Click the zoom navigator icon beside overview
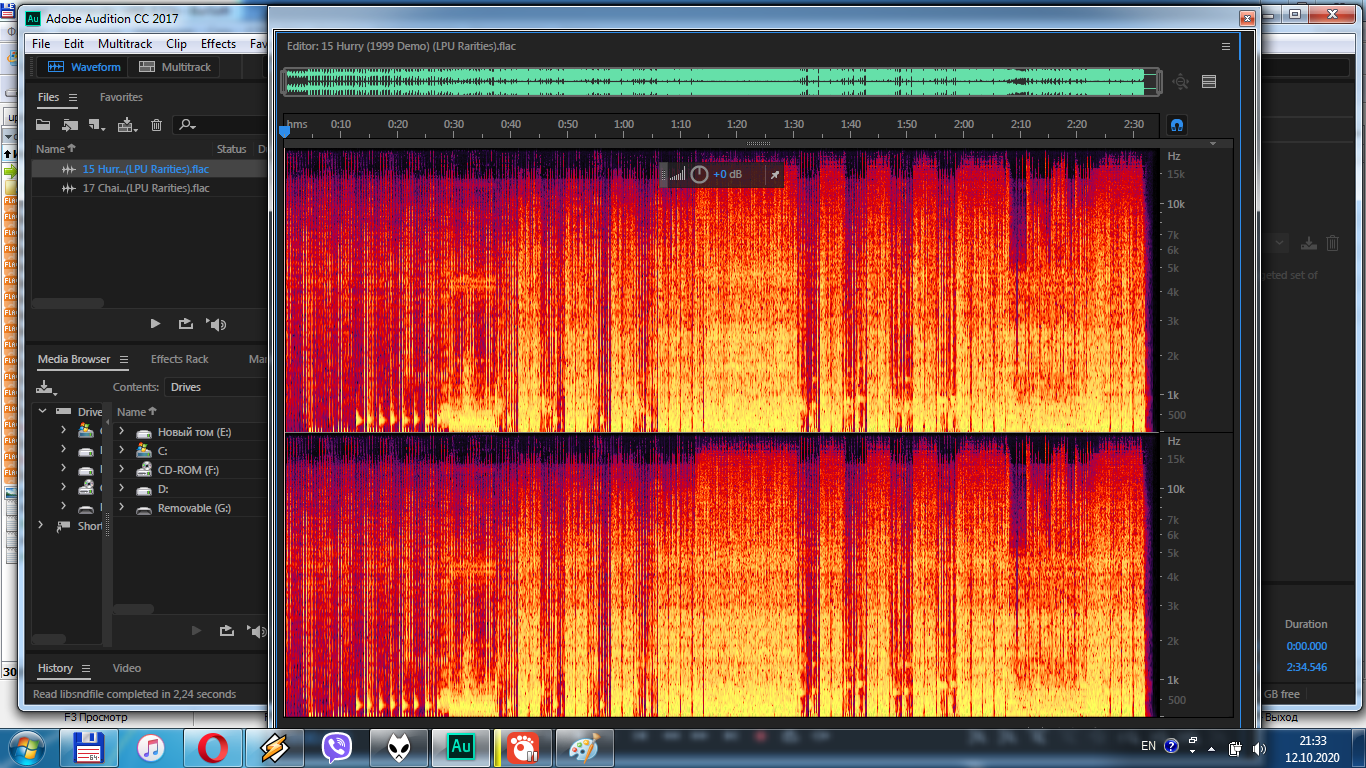1366x768 pixels. 1180,82
